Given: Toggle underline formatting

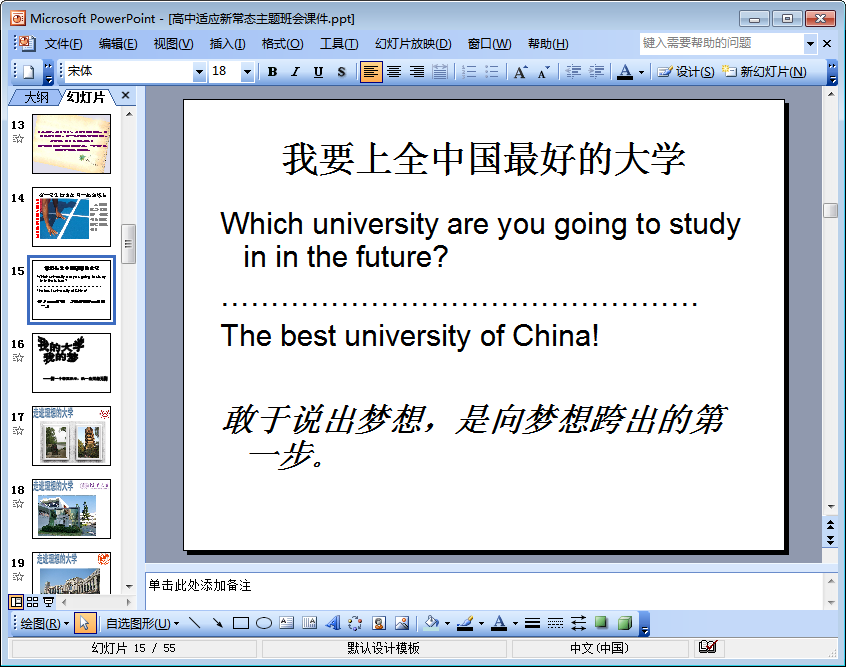Looking at the screenshot, I should 318,72.
